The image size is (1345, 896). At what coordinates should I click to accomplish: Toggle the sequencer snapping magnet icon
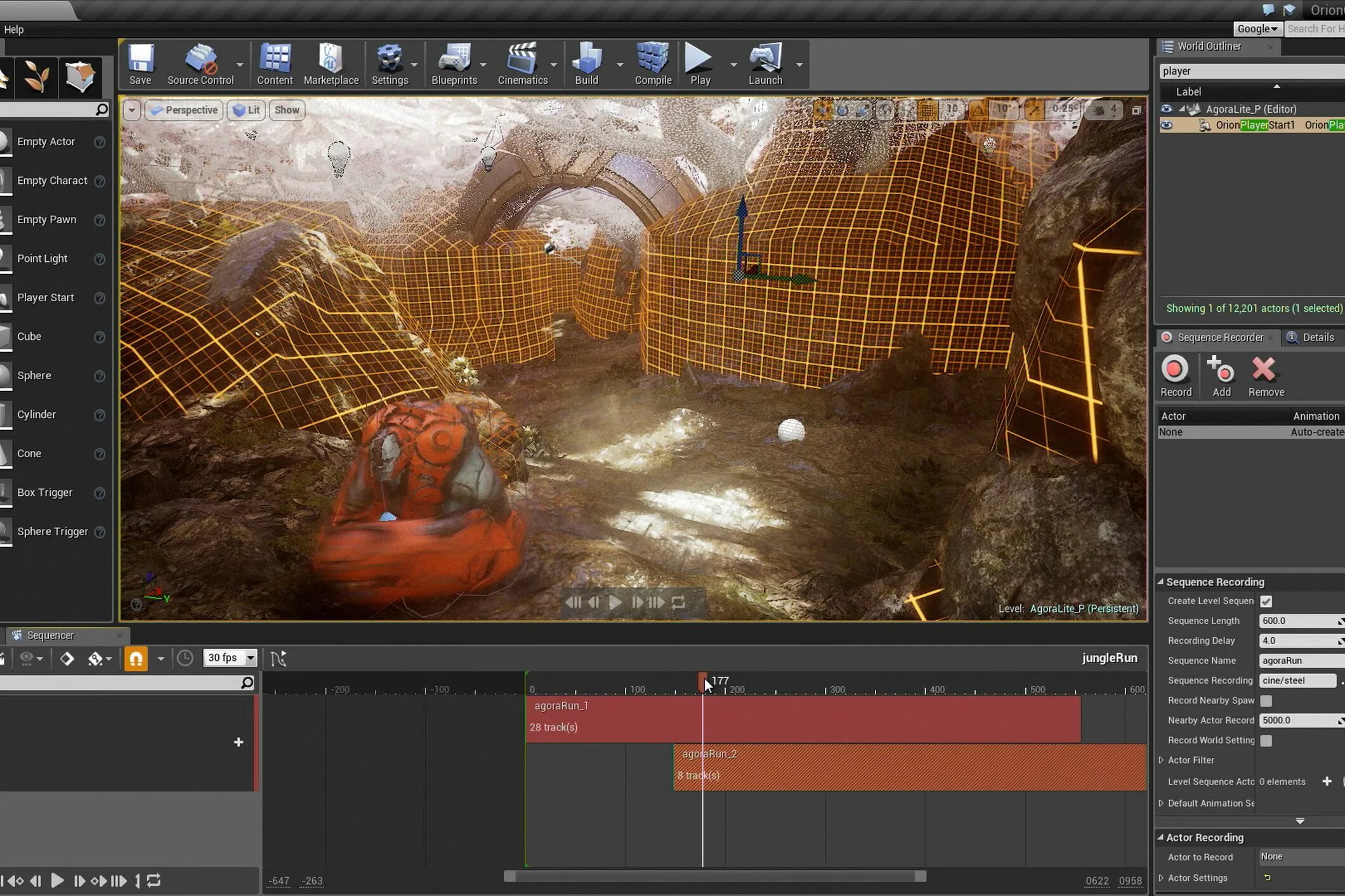pyautogui.click(x=136, y=658)
